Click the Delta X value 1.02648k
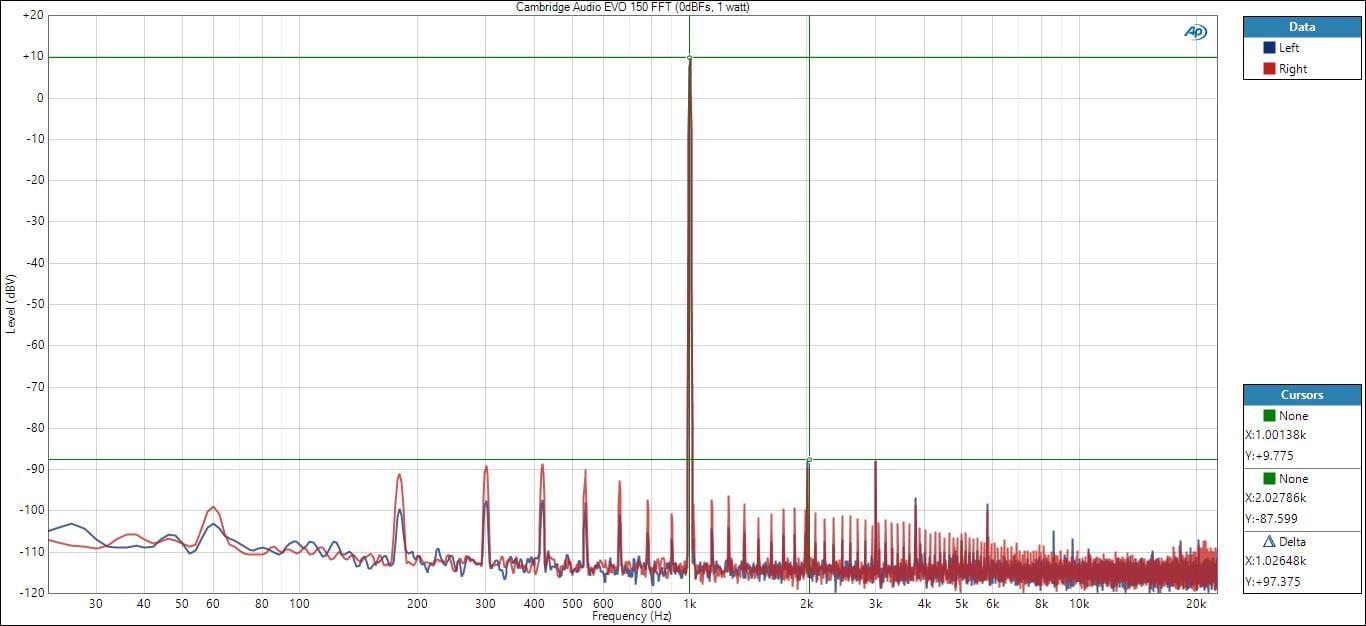The width and height of the screenshot is (1366, 626). (1275, 561)
